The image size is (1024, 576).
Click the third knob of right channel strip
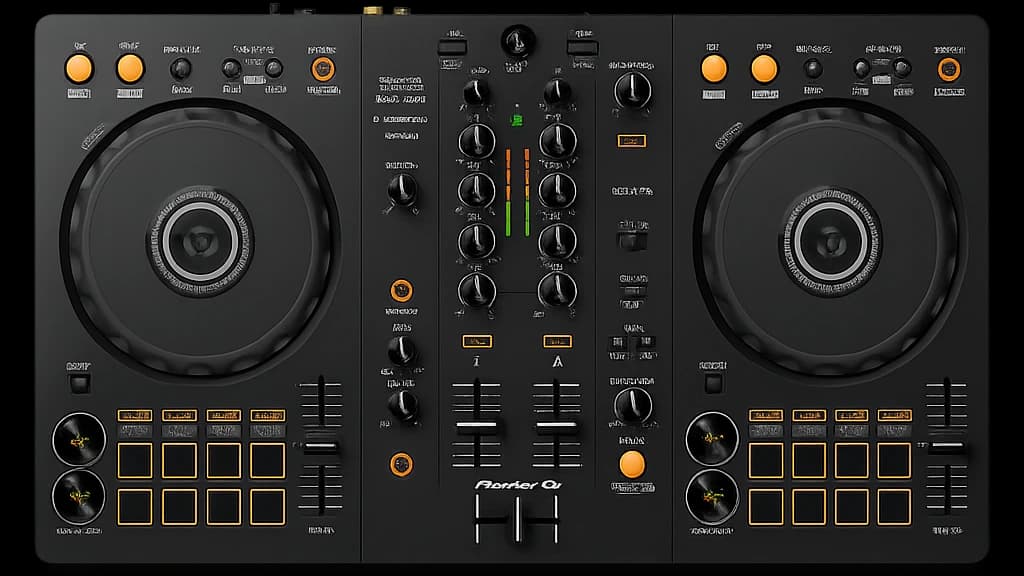[557, 191]
